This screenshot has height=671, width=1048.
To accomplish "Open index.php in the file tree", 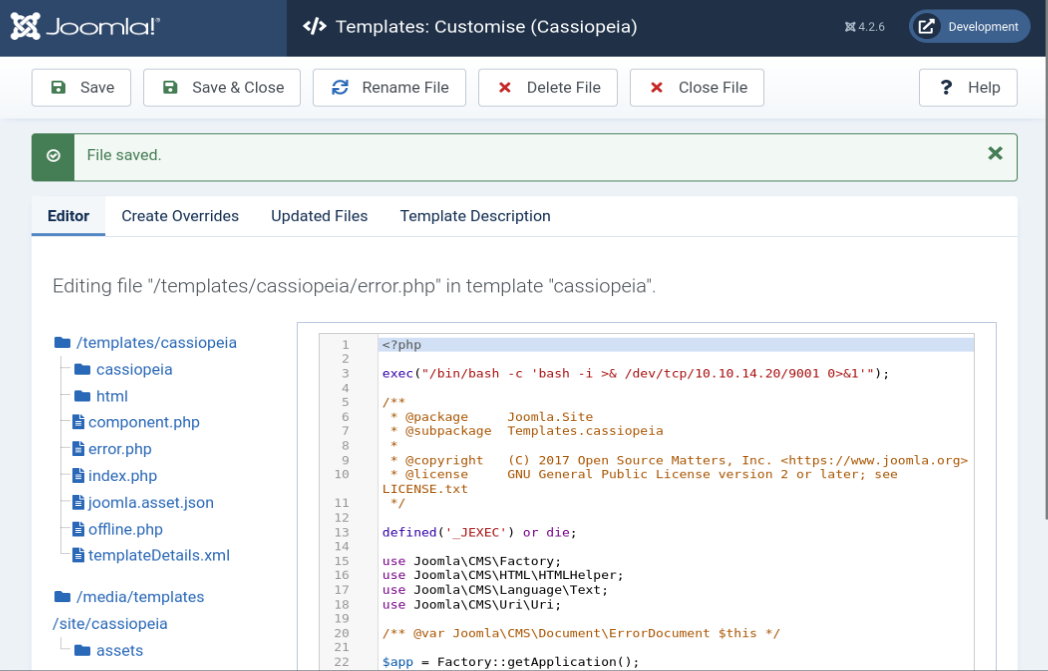I will click(122, 475).
